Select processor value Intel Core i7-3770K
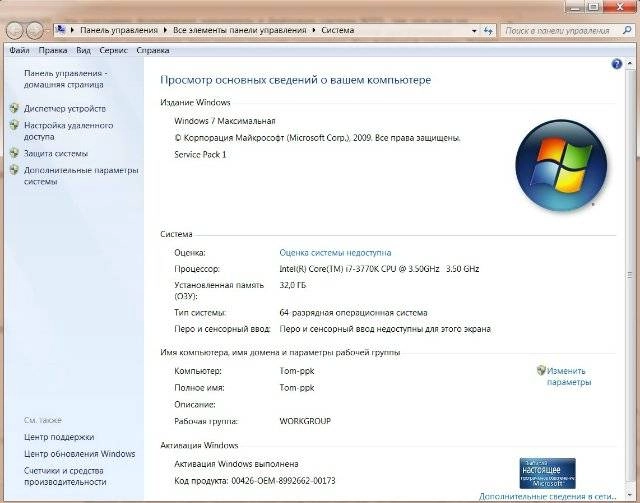640x503 pixels. pos(379,269)
